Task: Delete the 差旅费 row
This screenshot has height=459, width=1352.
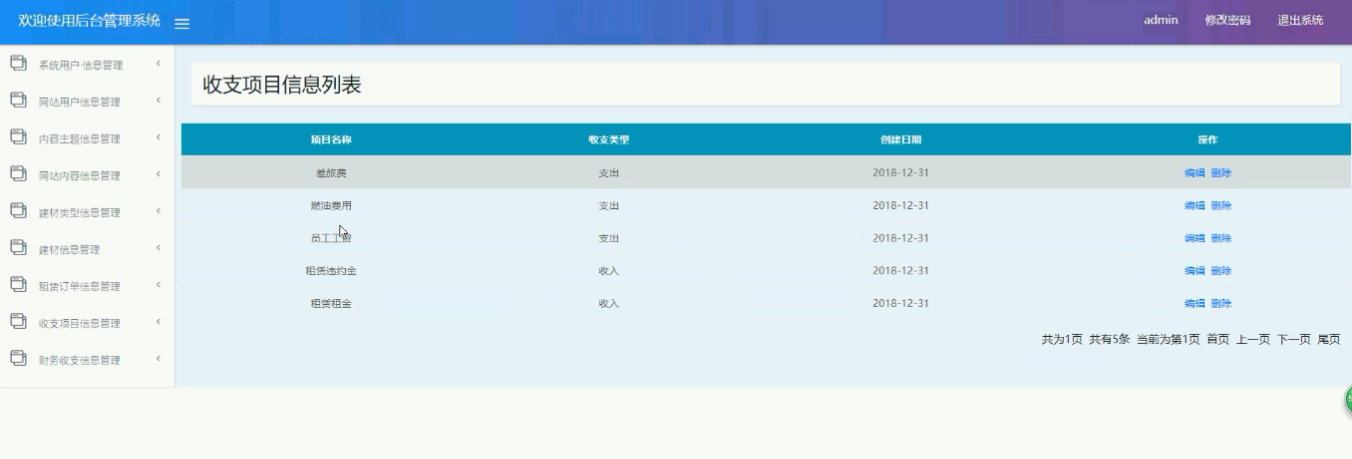Action: click(x=1221, y=173)
